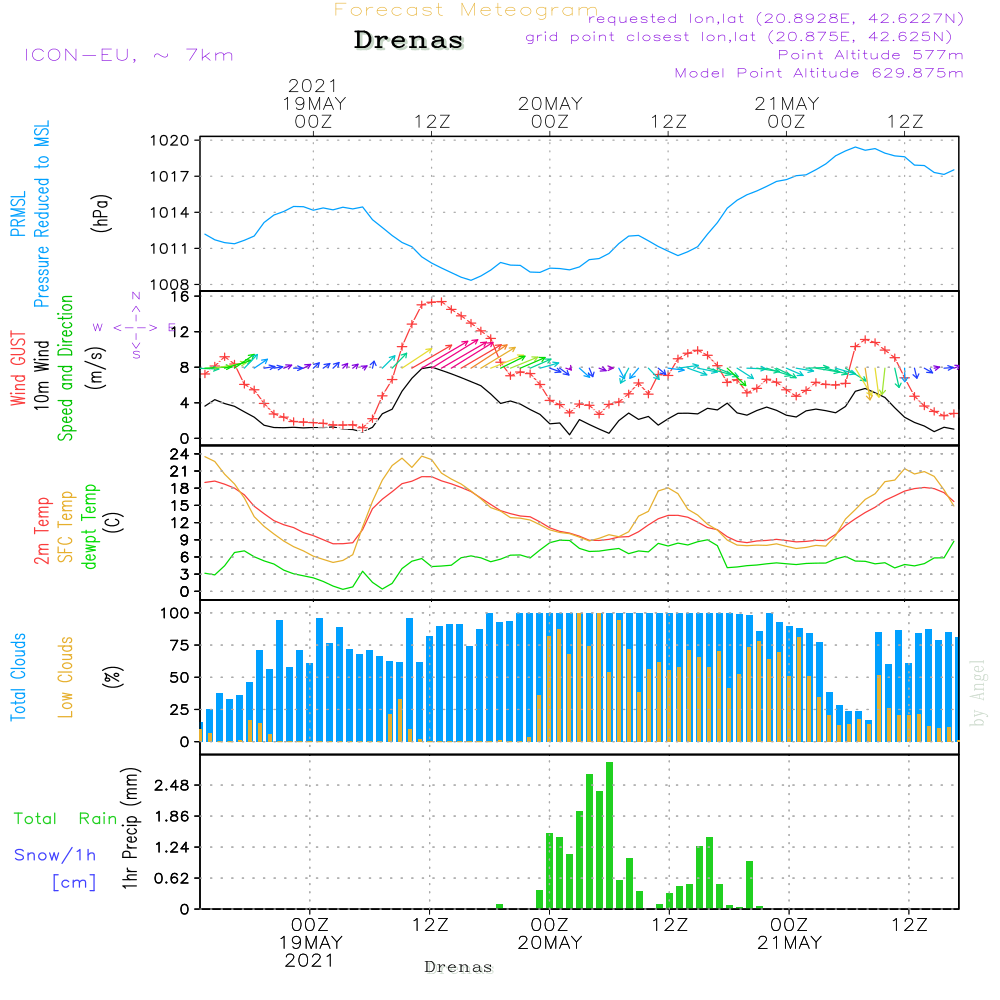Image resolution: width=1000 pixels, height=1000 pixels.
Task: Click the bottom '00Z 20MAY' axis label
Action: (550, 934)
